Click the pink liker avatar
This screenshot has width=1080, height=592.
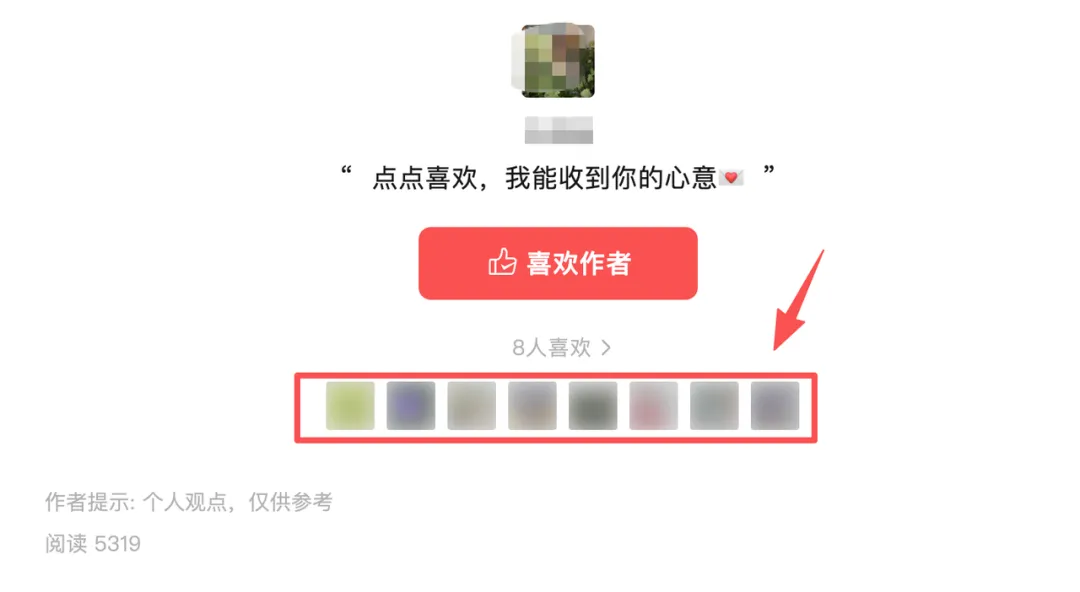click(654, 406)
